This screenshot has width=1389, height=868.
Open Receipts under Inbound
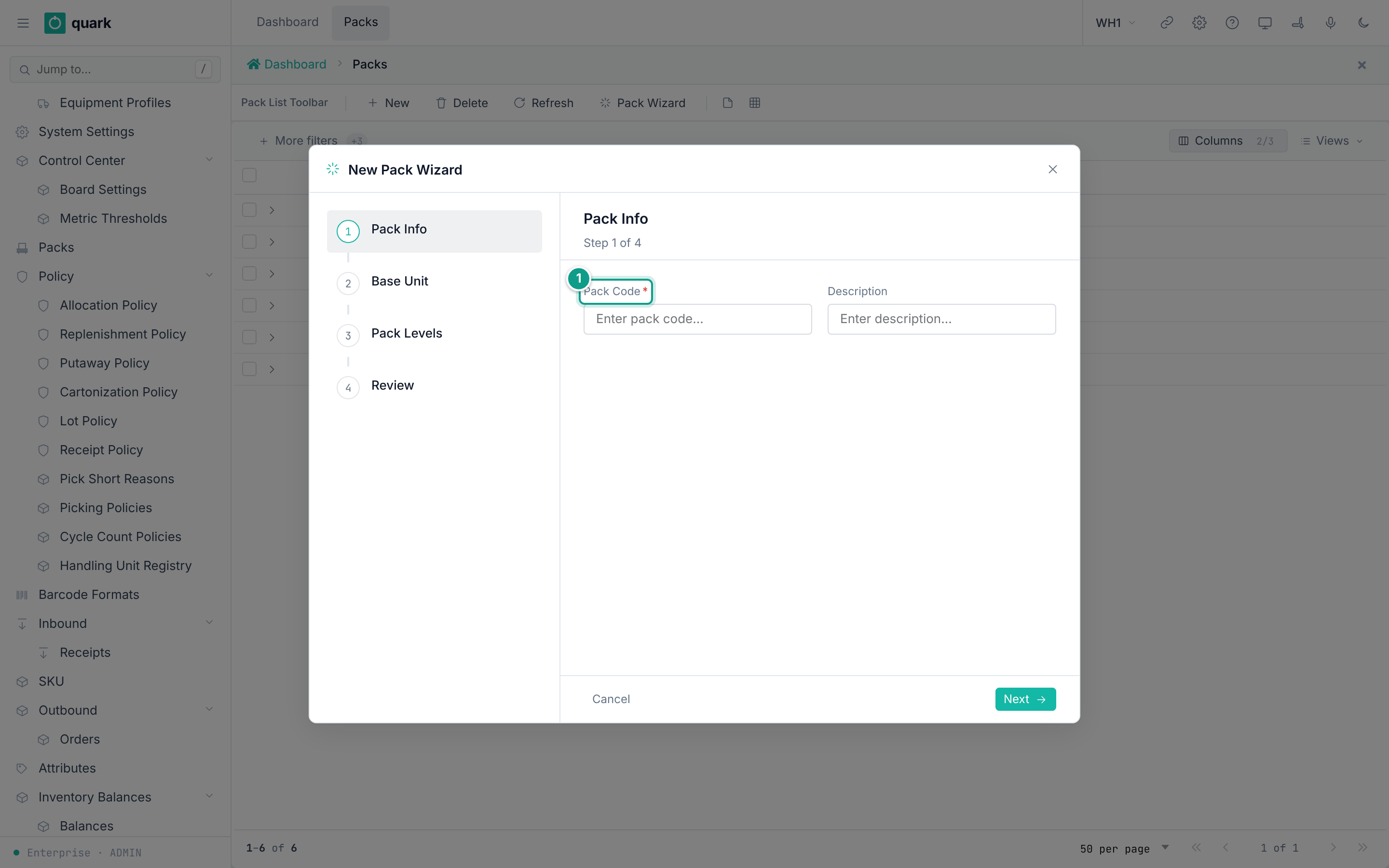point(115,653)
